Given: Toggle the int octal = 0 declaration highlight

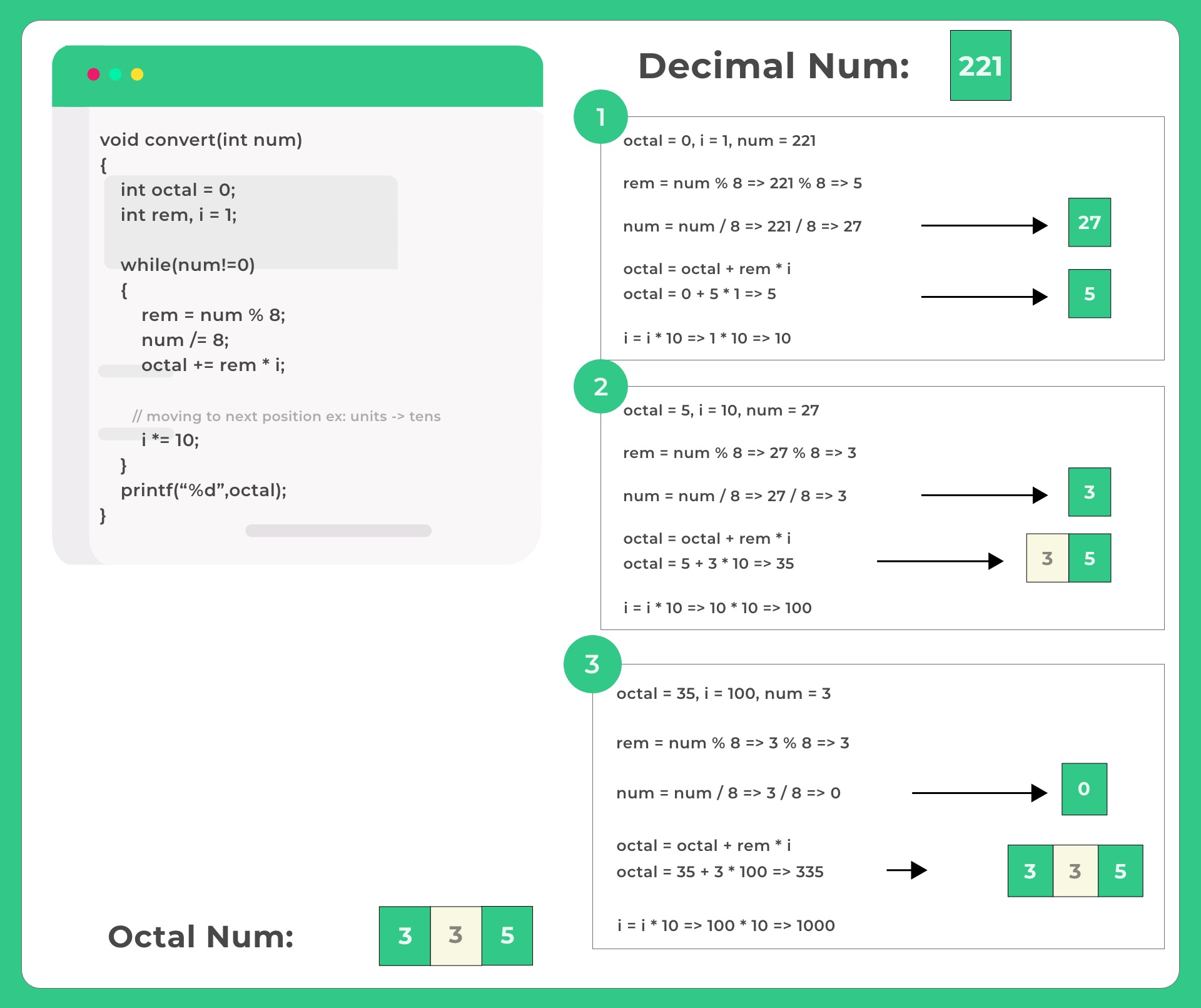Looking at the screenshot, I should (x=178, y=190).
